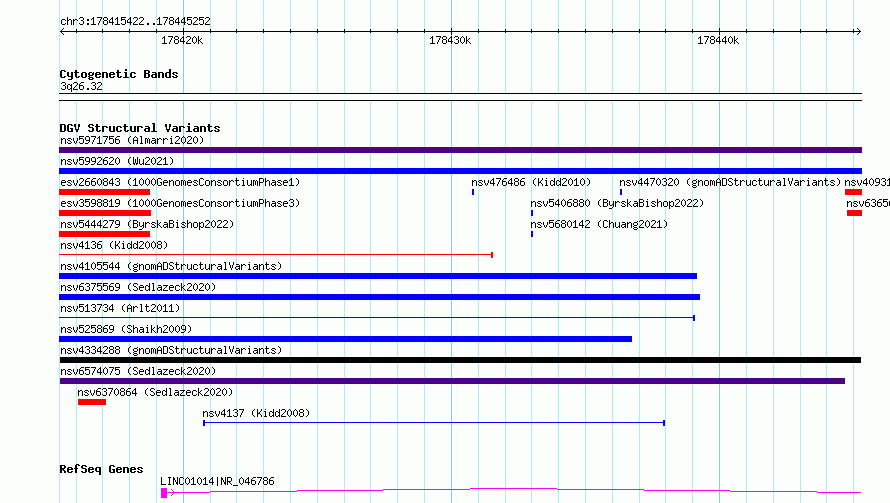The width and height of the screenshot is (890, 503).
Task: Click the small blue mark under nsv4470320
Action: pos(620,192)
